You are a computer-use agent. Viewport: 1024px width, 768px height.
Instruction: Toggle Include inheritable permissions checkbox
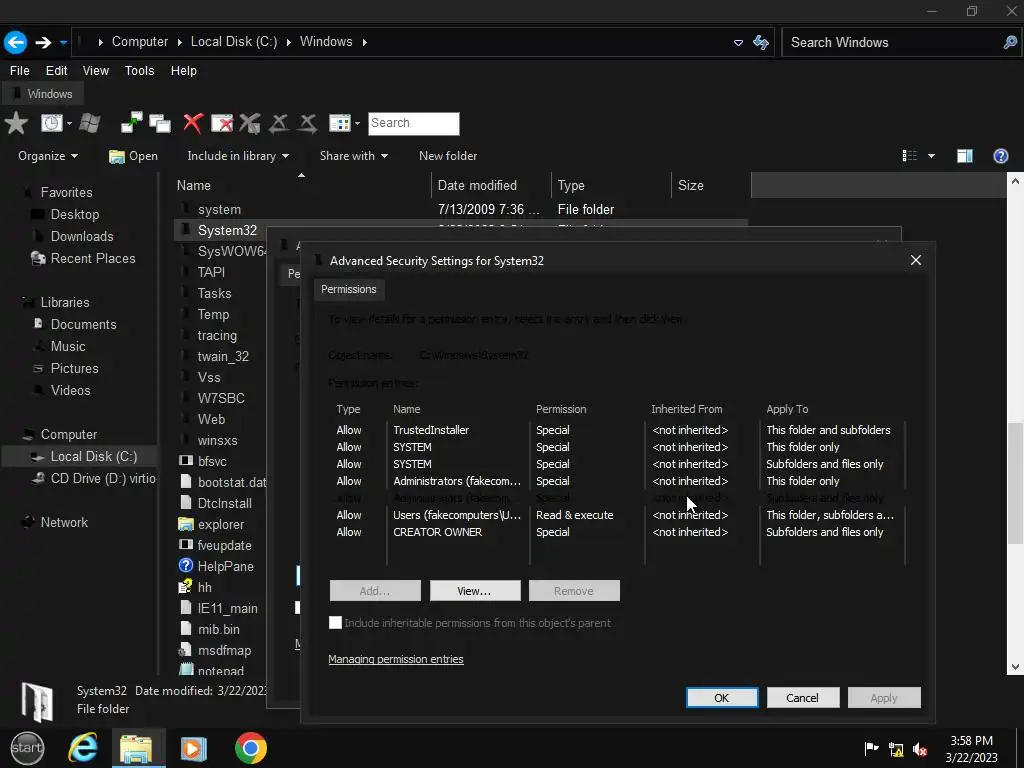pos(335,622)
